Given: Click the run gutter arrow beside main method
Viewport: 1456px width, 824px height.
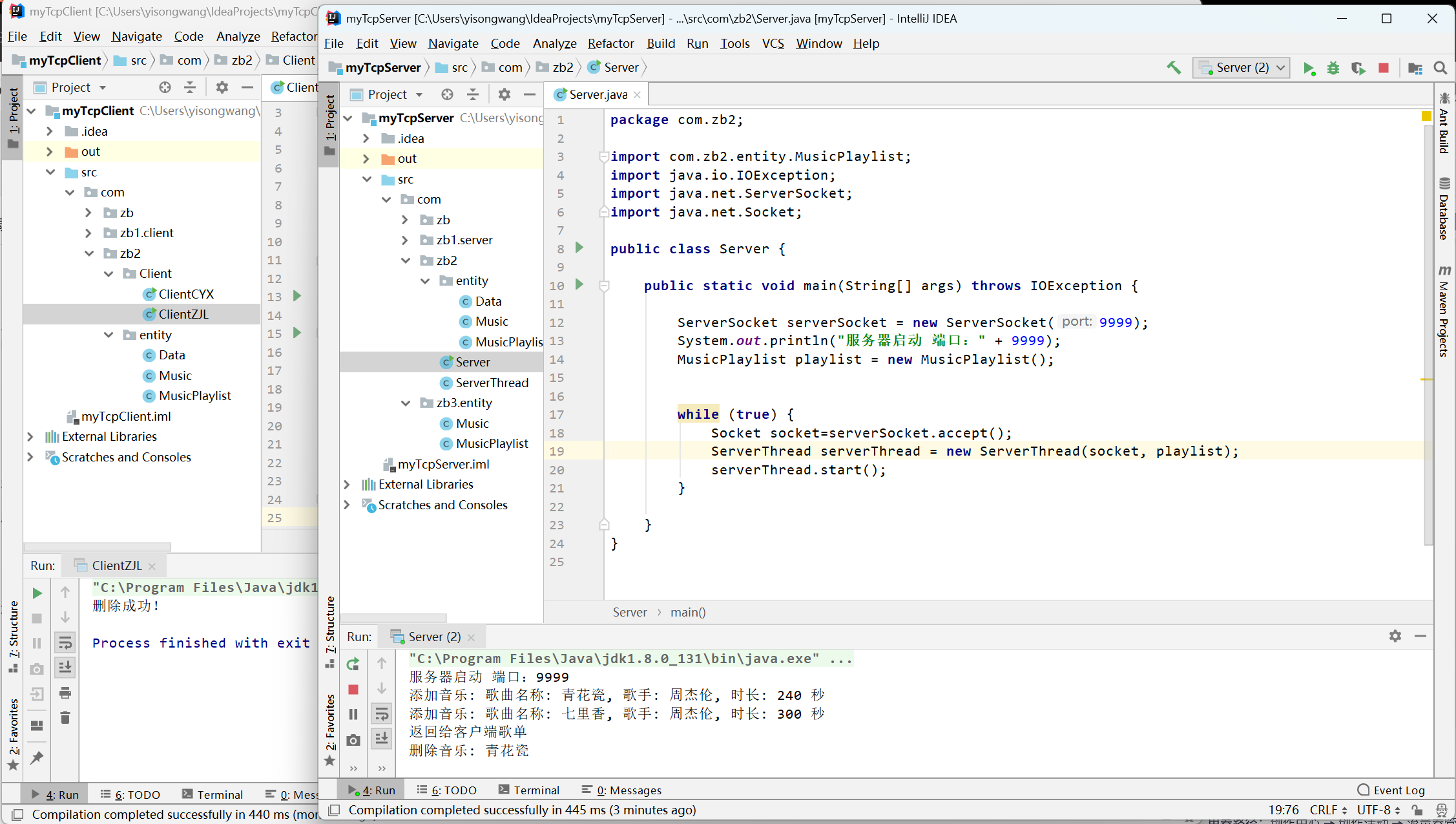Looking at the screenshot, I should click(579, 284).
